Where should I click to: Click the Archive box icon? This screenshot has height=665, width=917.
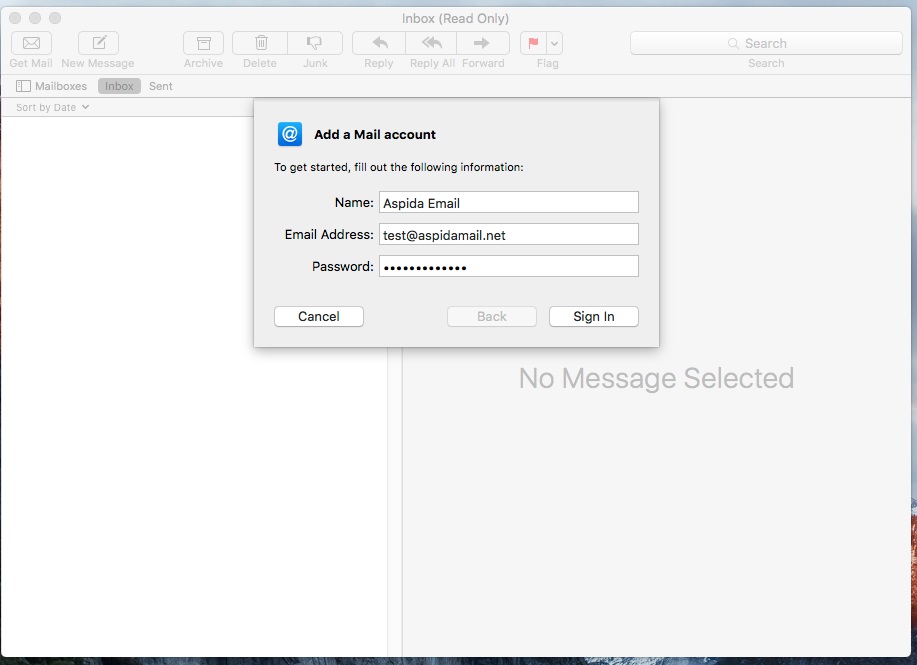click(203, 43)
